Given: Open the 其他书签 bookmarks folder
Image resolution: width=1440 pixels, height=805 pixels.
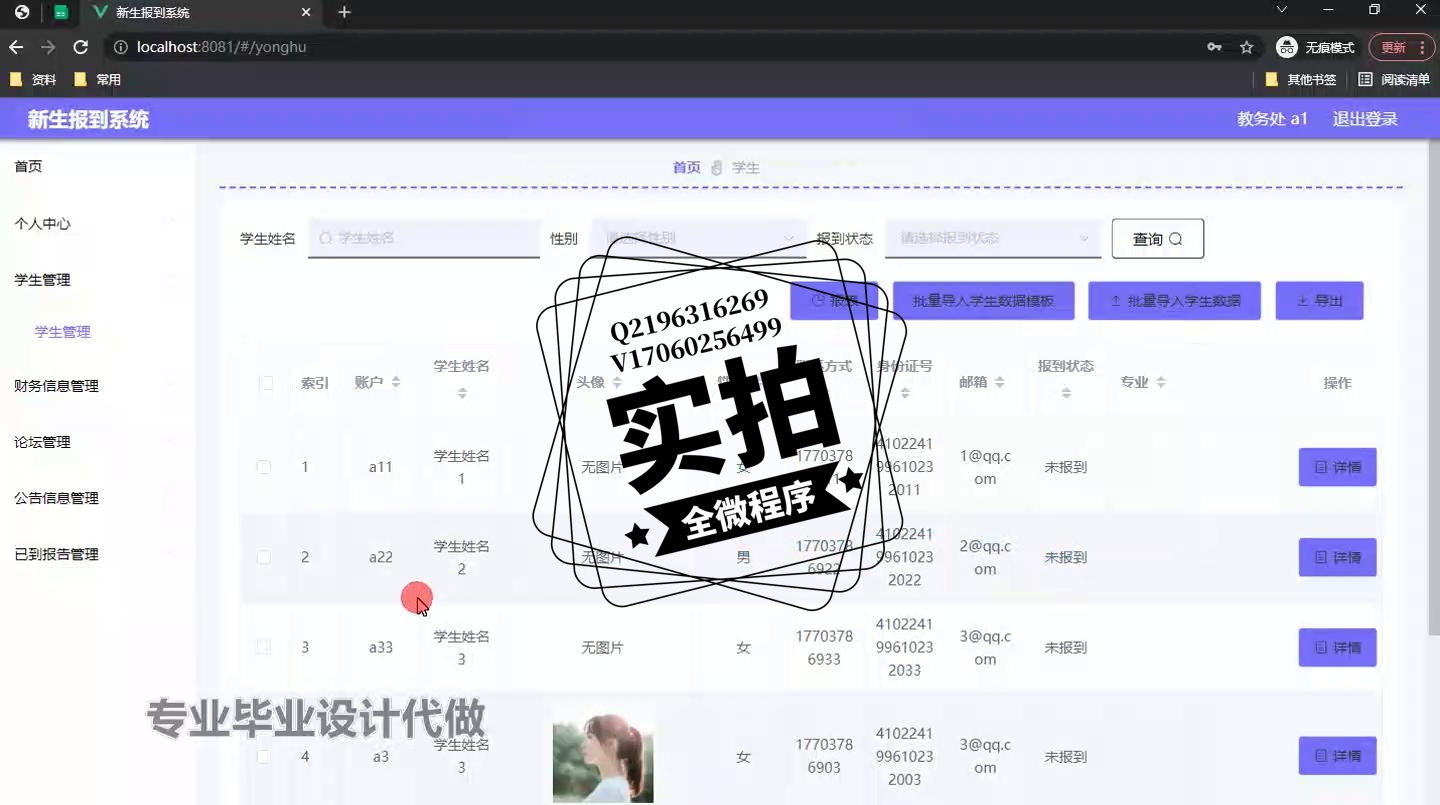Looking at the screenshot, I should [x=1300, y=79].
